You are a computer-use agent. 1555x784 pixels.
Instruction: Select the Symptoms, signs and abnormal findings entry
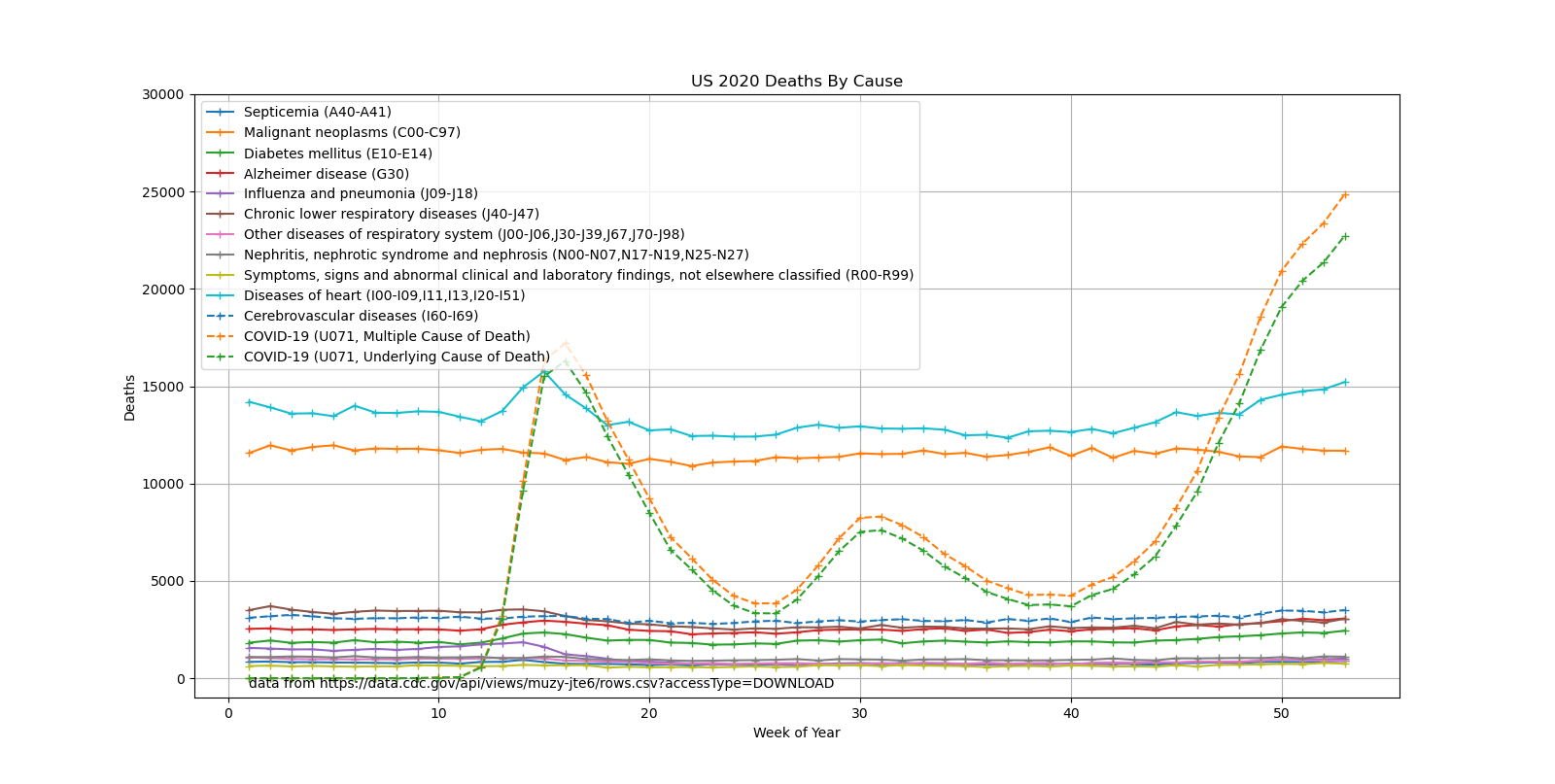pyautogui.click(x=578, y=276)
